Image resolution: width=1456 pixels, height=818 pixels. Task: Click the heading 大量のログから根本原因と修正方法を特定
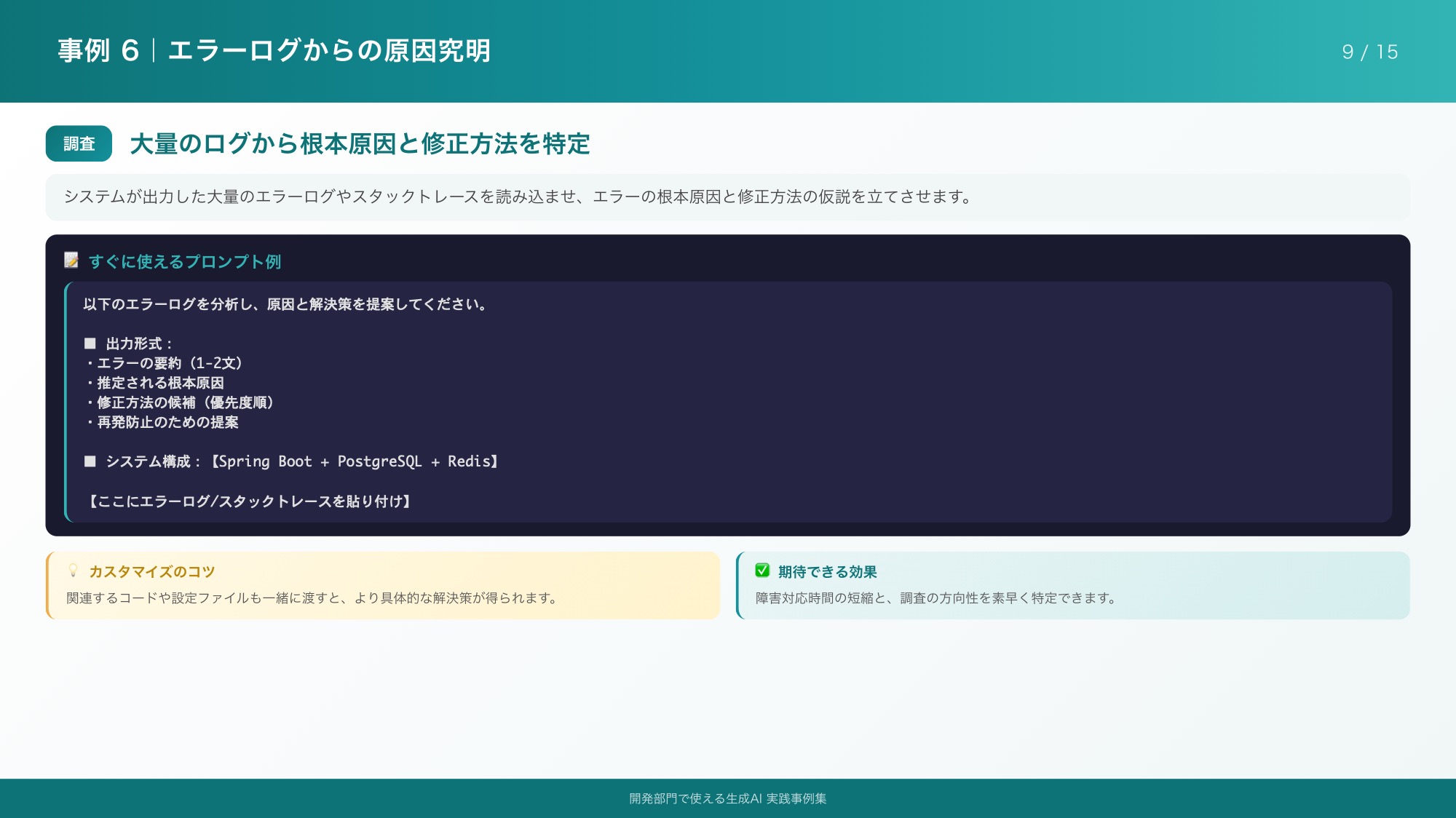360,143
